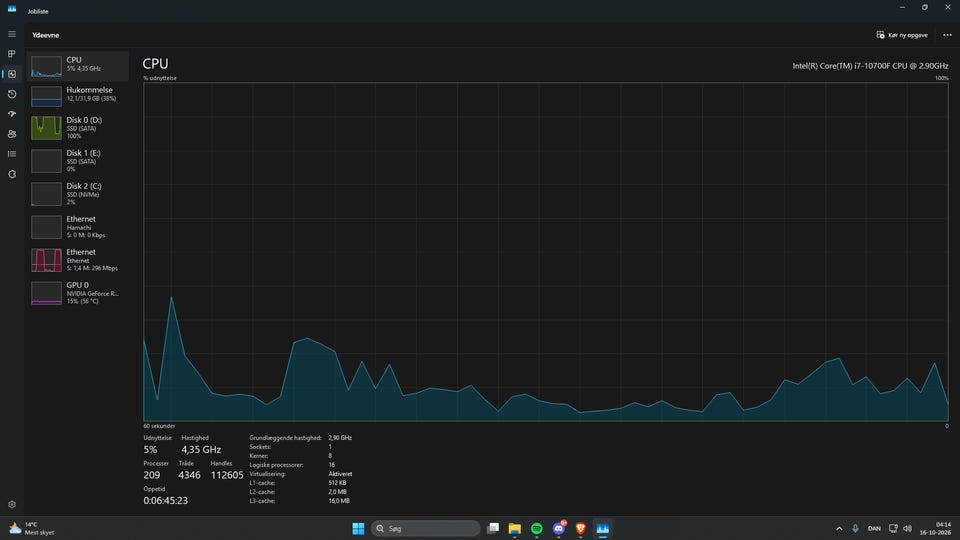
Task: Open the Windows Start menu
Action: (x=358, y=528)
